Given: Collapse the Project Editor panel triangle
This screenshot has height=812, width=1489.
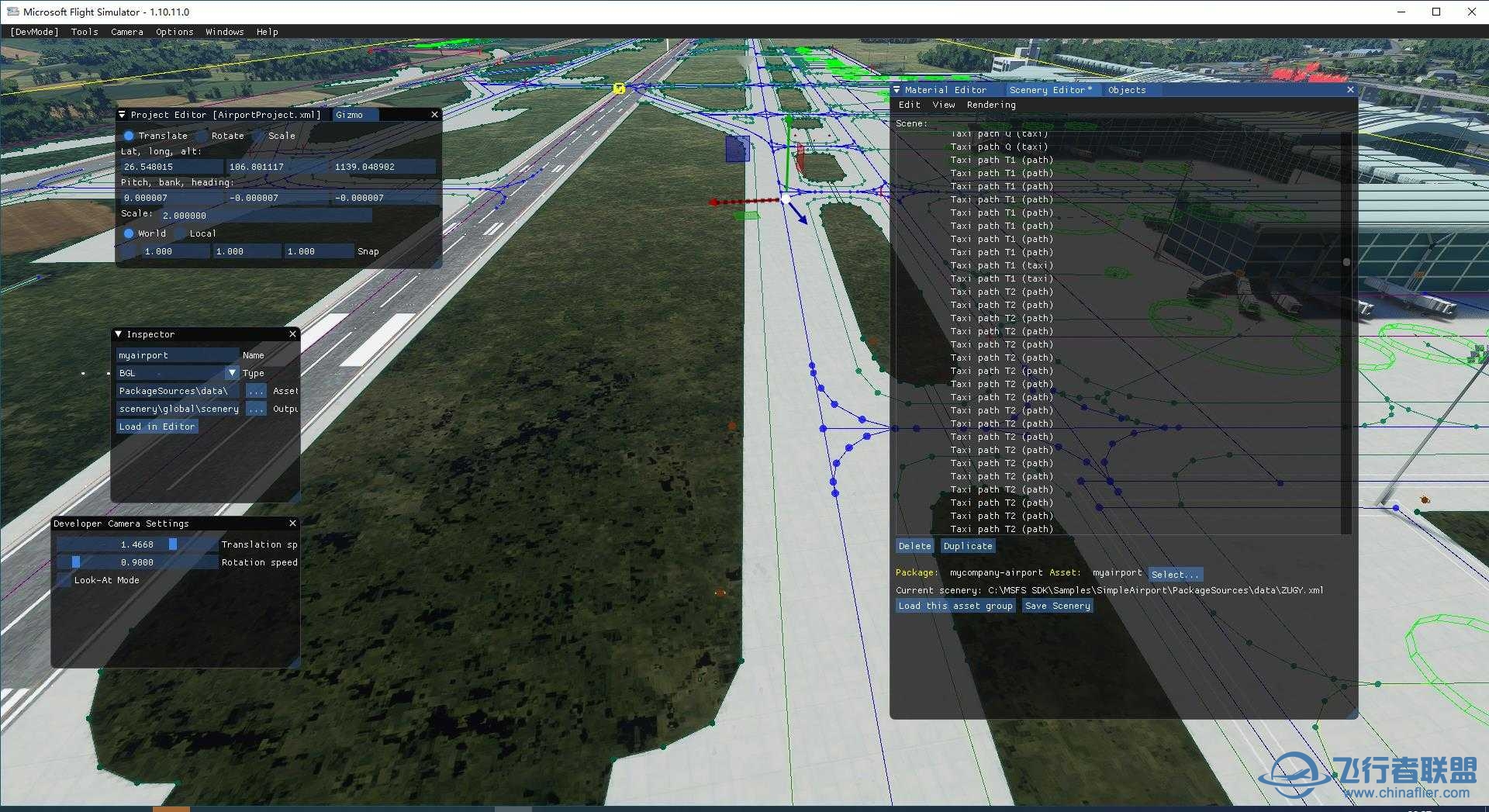Looking at the screenshot, I should click(x=122, y=115).
